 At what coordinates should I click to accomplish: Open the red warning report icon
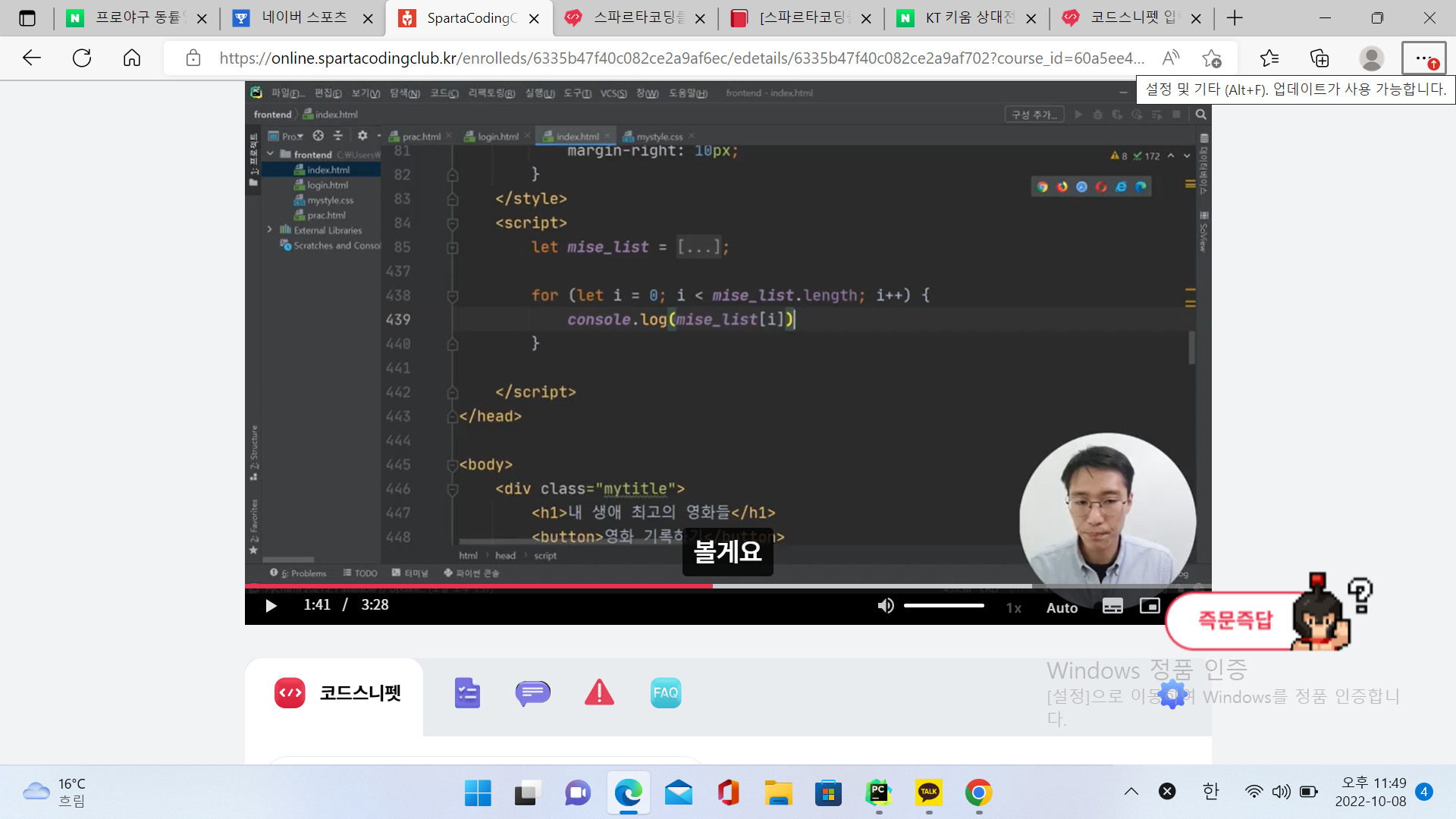599,692
